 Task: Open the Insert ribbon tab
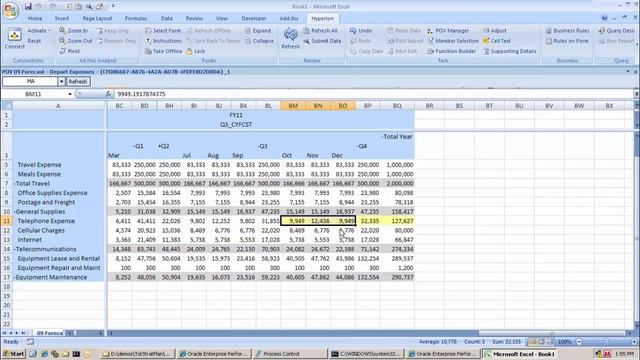62,18
